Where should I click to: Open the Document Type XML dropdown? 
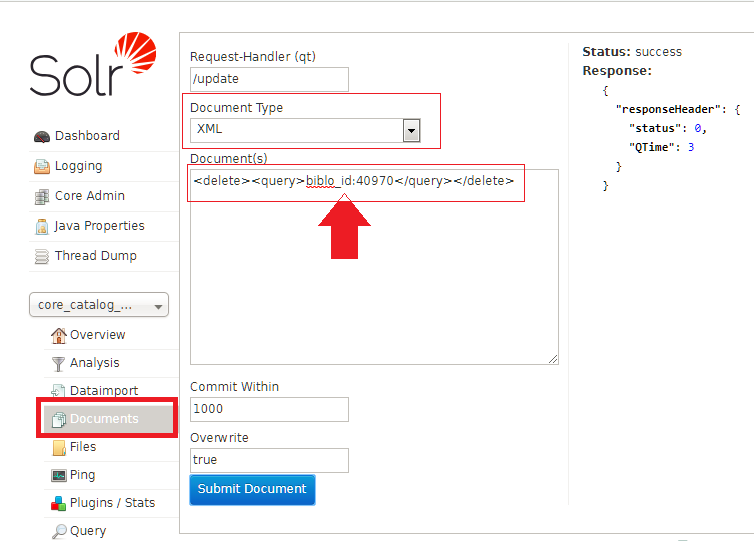tap(305, 130)
